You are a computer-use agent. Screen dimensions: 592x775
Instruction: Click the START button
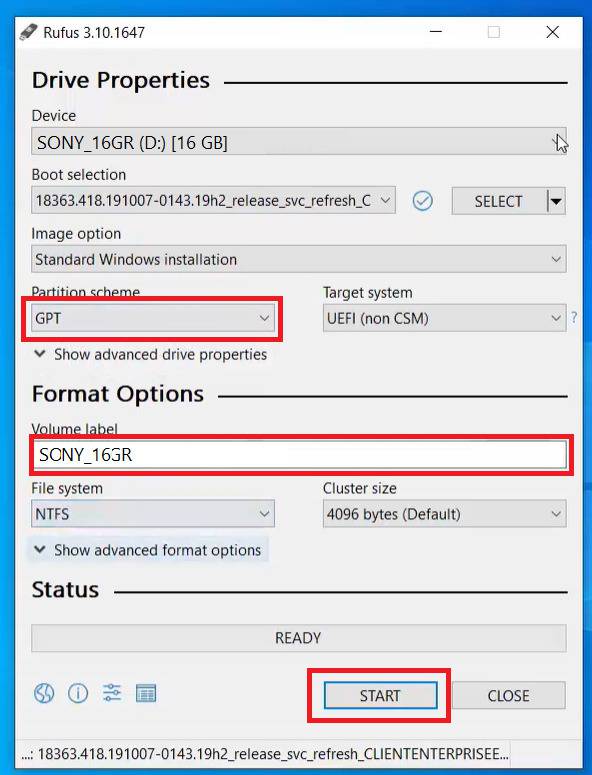[x=381, y=695]
